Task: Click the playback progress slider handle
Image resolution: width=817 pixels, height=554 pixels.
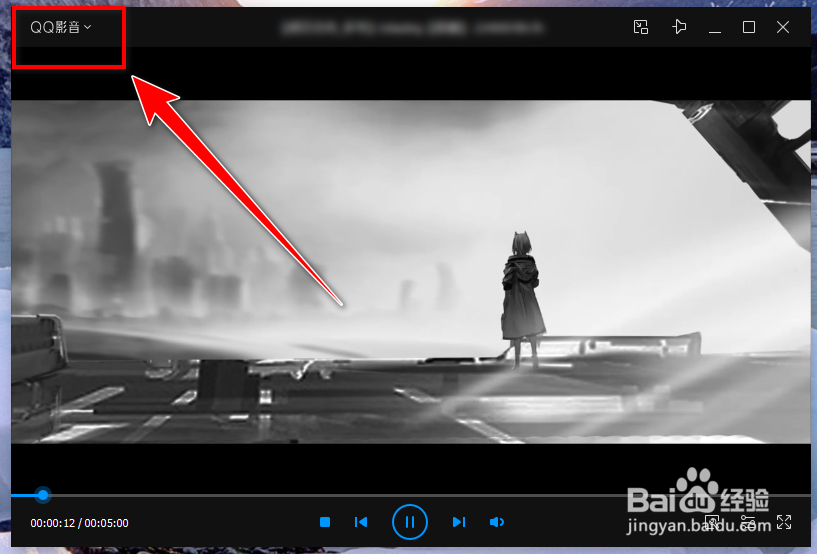Action: pyautogui.click(x=43, y=495)
